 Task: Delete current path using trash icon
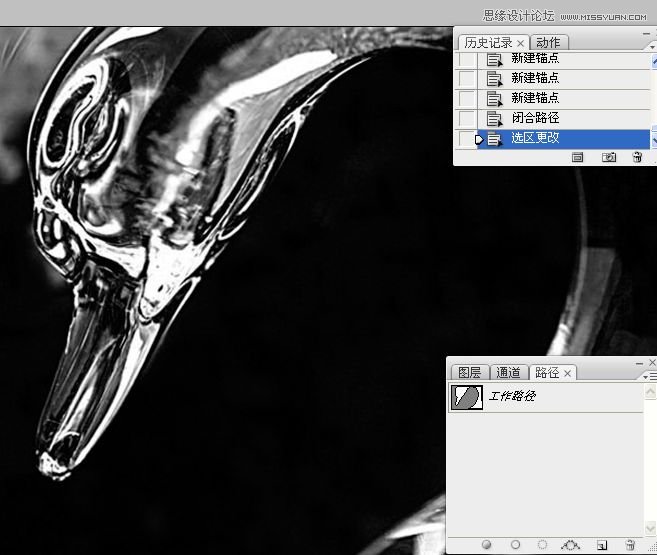630,545
